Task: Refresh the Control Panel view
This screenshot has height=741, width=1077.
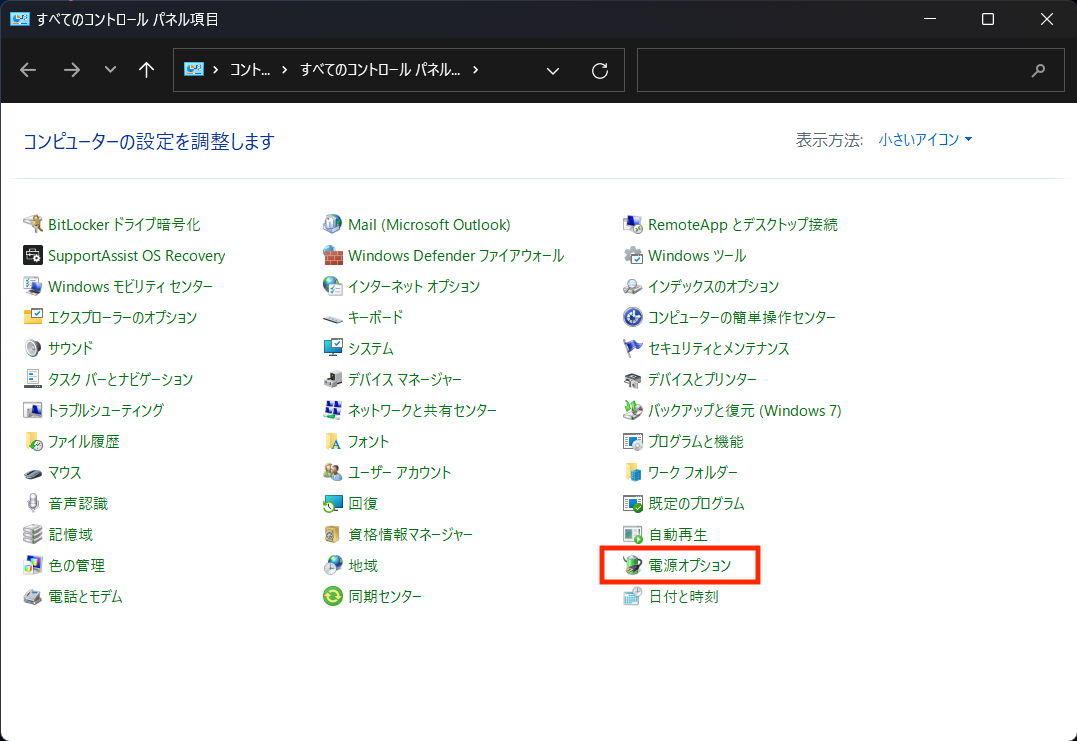Action: click(x=600, y=71)
